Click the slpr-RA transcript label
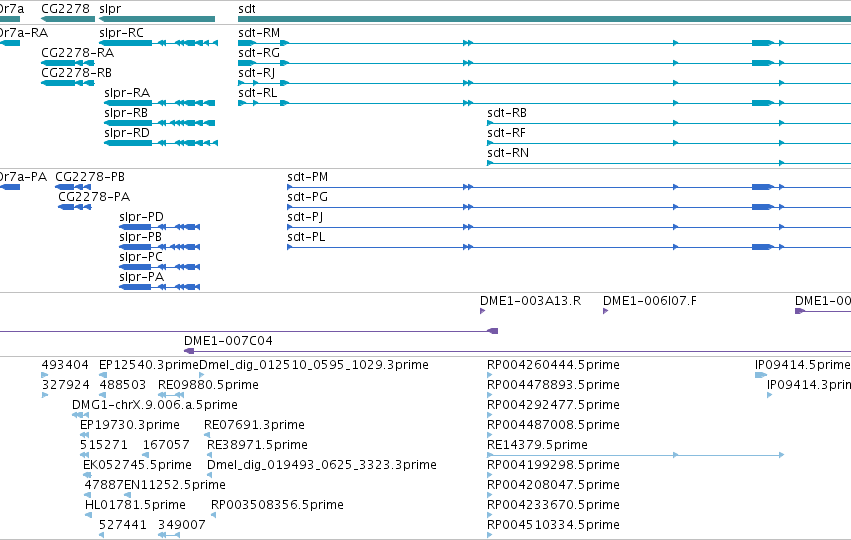Image resolution: width=851 pixels, height=540 pixels. (127, 93)
